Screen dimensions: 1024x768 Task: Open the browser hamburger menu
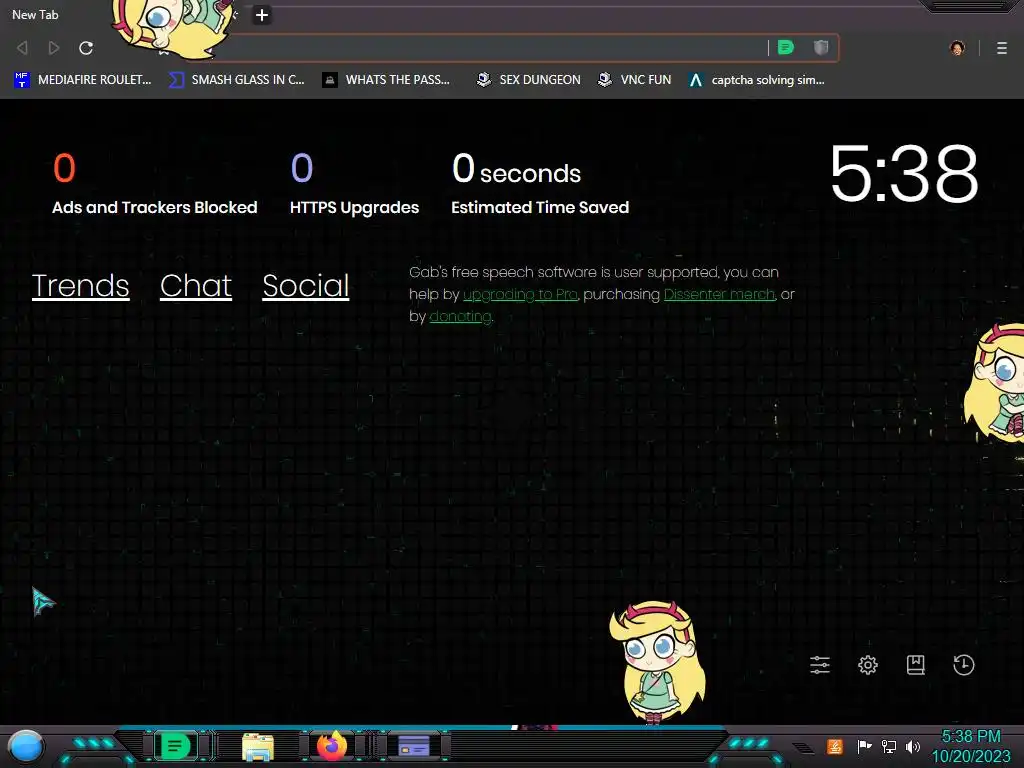[1002, 48]
